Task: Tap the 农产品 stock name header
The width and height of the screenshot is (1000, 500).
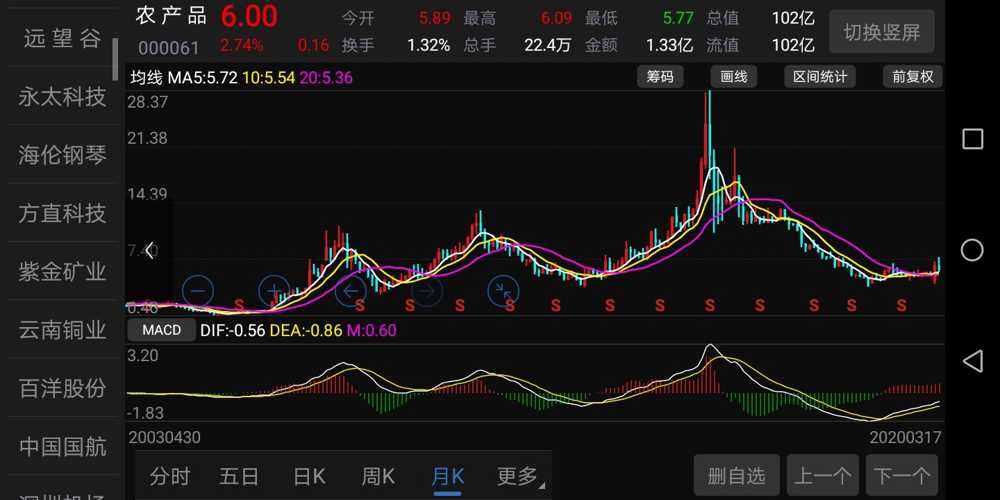Action: click(171, 17)
